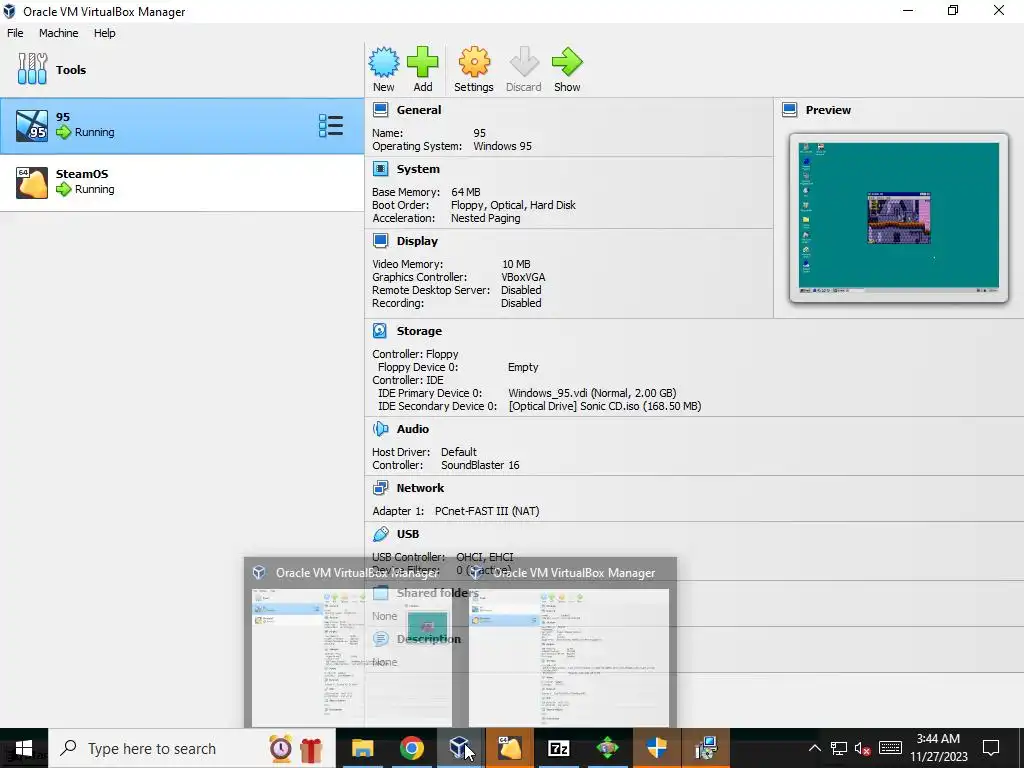Click the 95 VM preview thumbnail
The width and height of the screenshot is (1024, 768).
899,217
